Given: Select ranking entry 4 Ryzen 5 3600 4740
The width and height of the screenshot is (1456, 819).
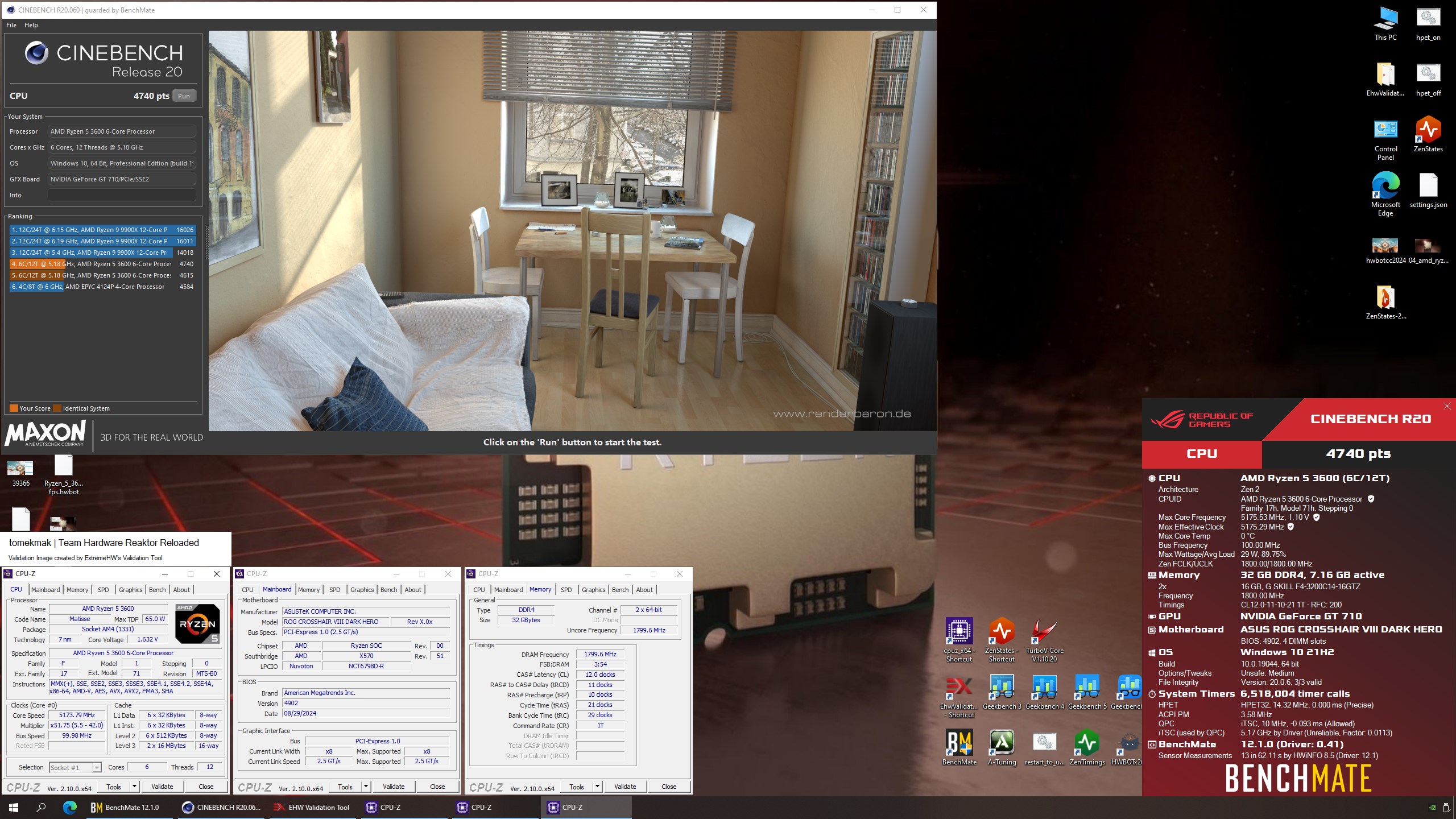Looking at the screenshot, I should (103, 264).
